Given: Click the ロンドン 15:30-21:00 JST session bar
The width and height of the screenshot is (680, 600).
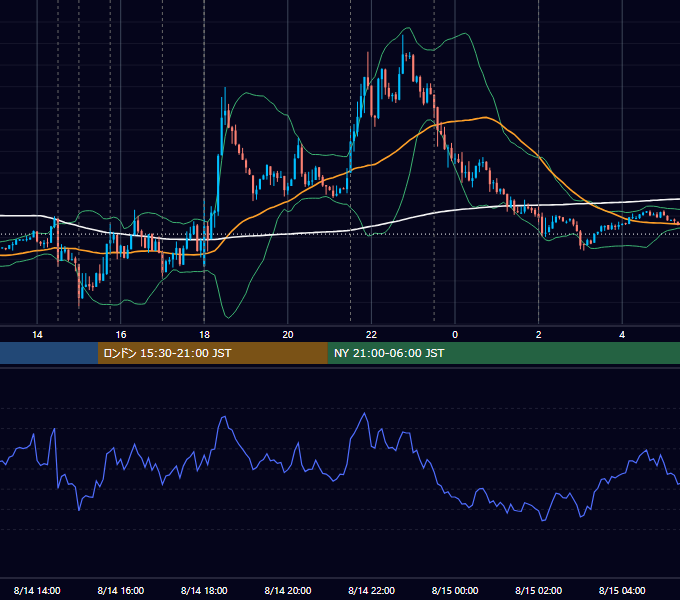Looking at the screenshot, I should pyautogui.click(x=212, y=353).
